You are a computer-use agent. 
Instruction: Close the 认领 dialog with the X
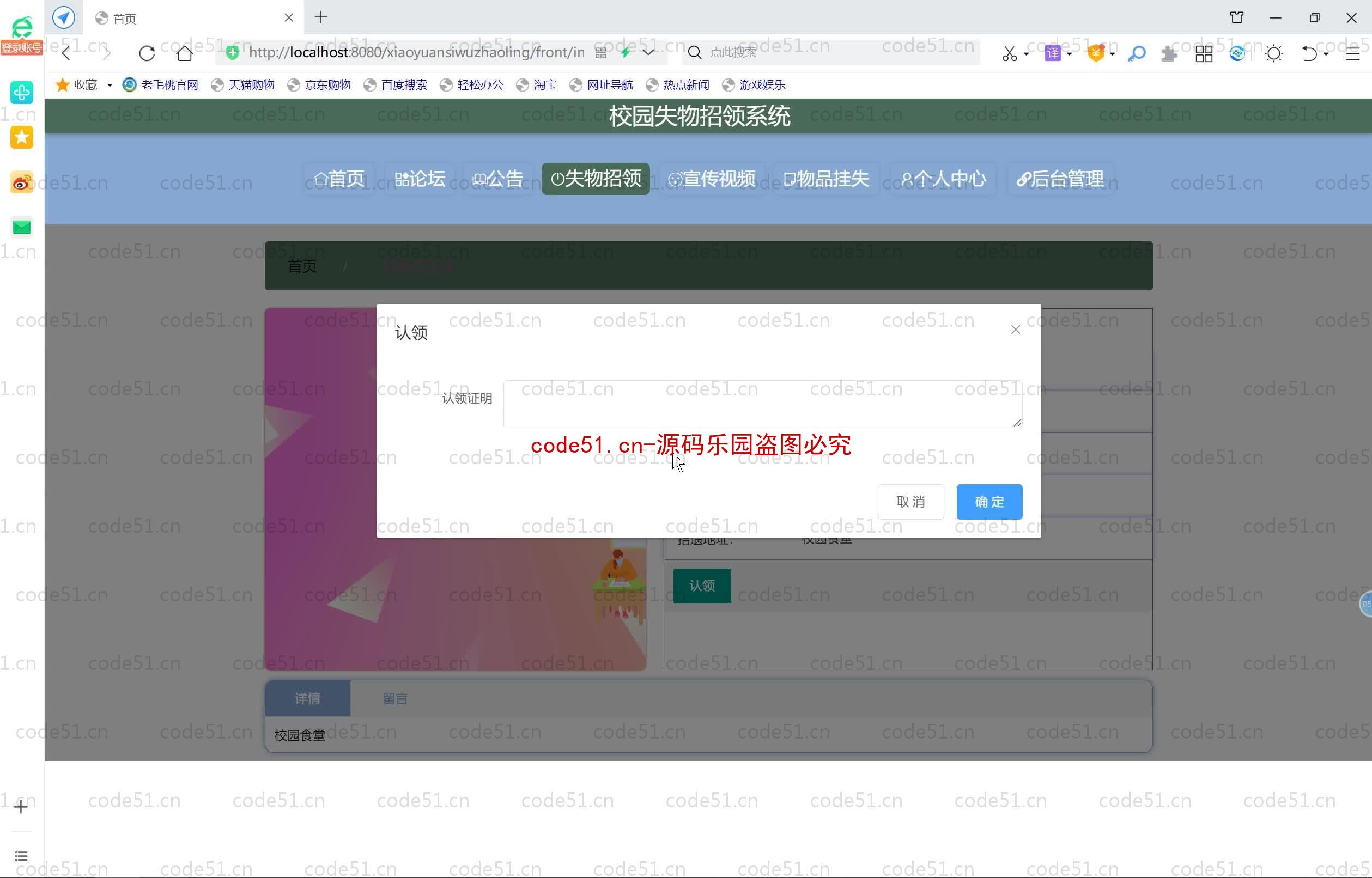click(x=1015, y=330)
